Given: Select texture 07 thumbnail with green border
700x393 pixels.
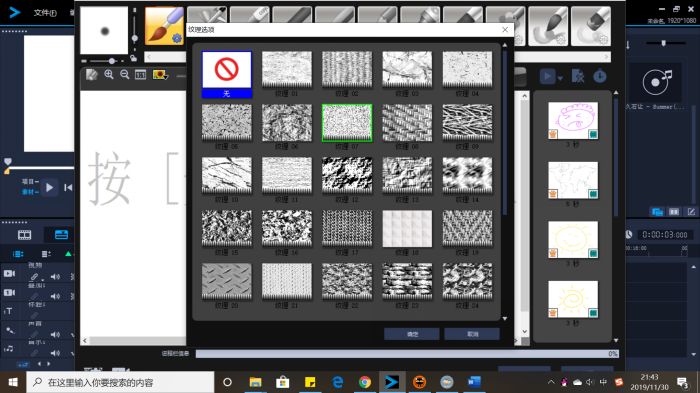Looking at the screenshot, I should coord(347,123).
